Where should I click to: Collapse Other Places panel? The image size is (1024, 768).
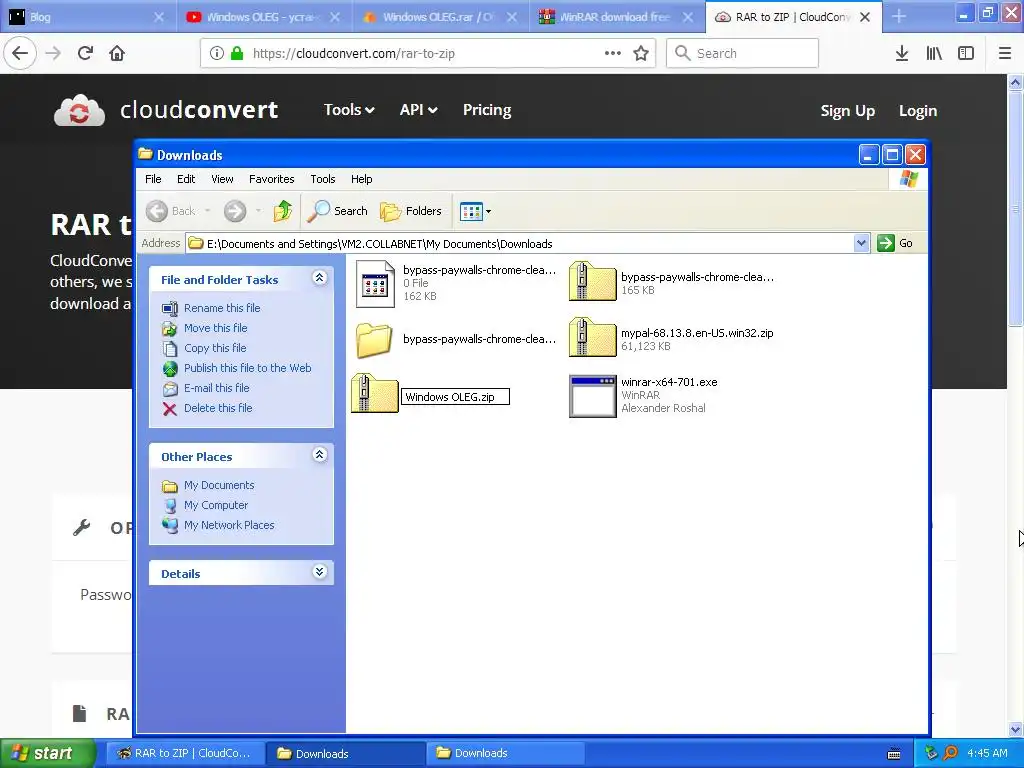(x=319, y=455)
